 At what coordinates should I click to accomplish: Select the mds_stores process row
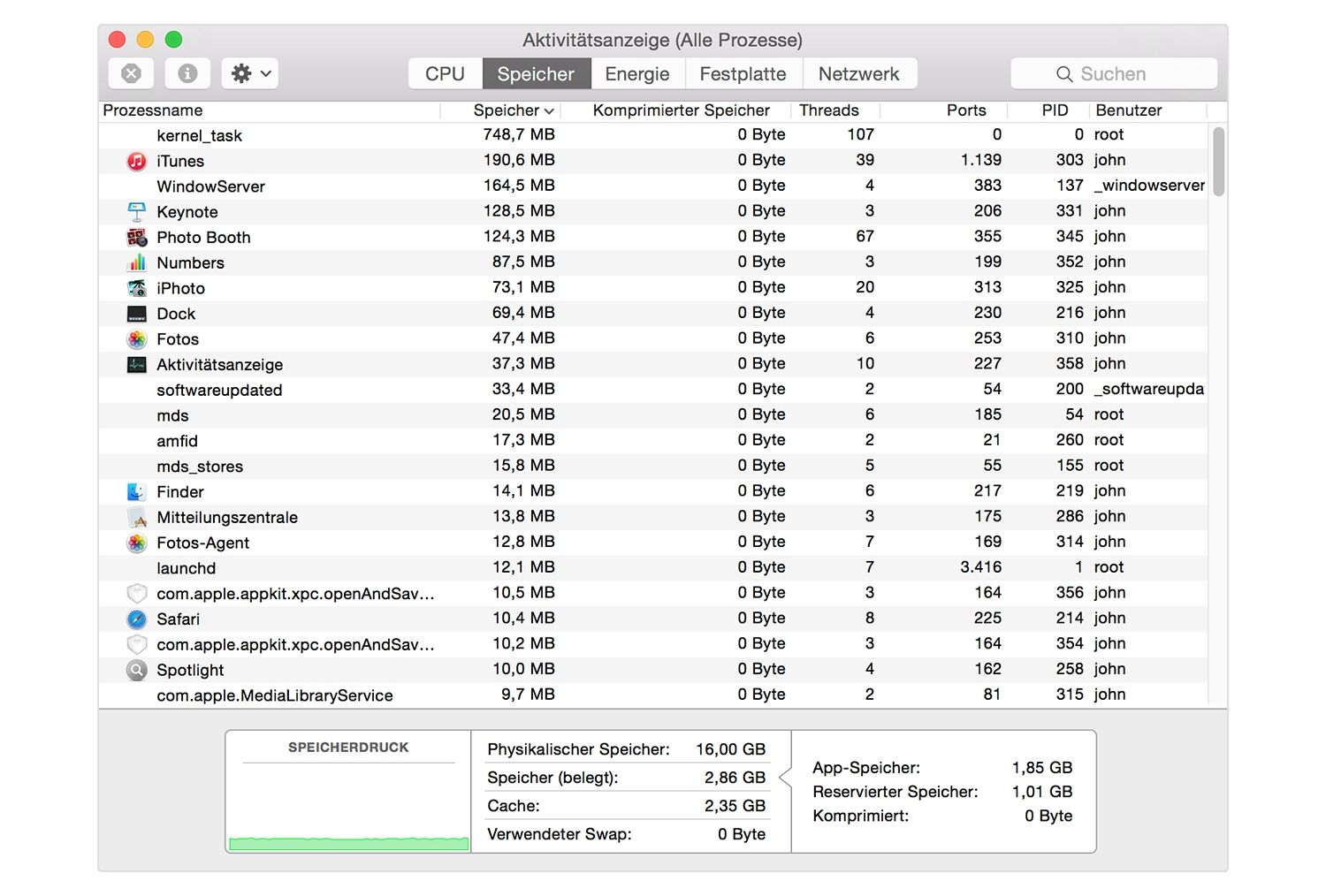[x=653, y=466]
